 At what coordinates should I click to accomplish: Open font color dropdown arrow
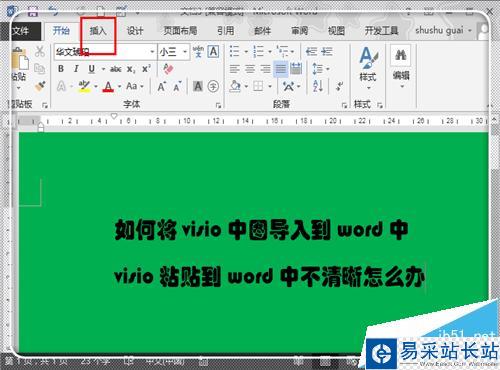pyautogui.click(x=119, y=87)
